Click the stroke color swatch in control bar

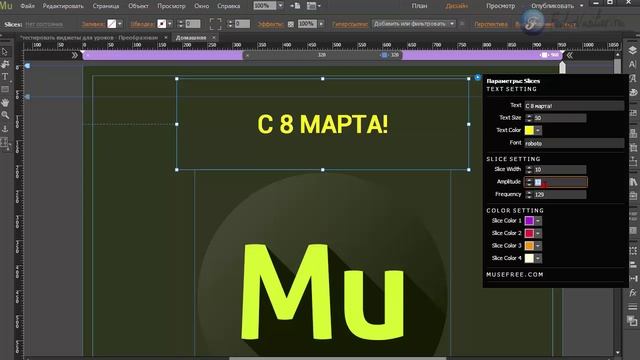(x=162, y=24)
